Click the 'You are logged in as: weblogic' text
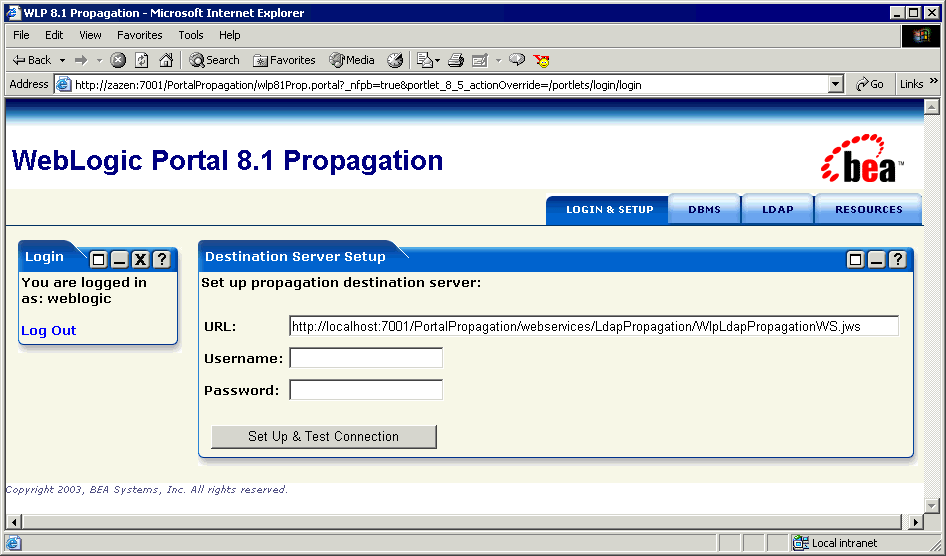The width and height of the screenshot is (946, 556). (84, 290)
